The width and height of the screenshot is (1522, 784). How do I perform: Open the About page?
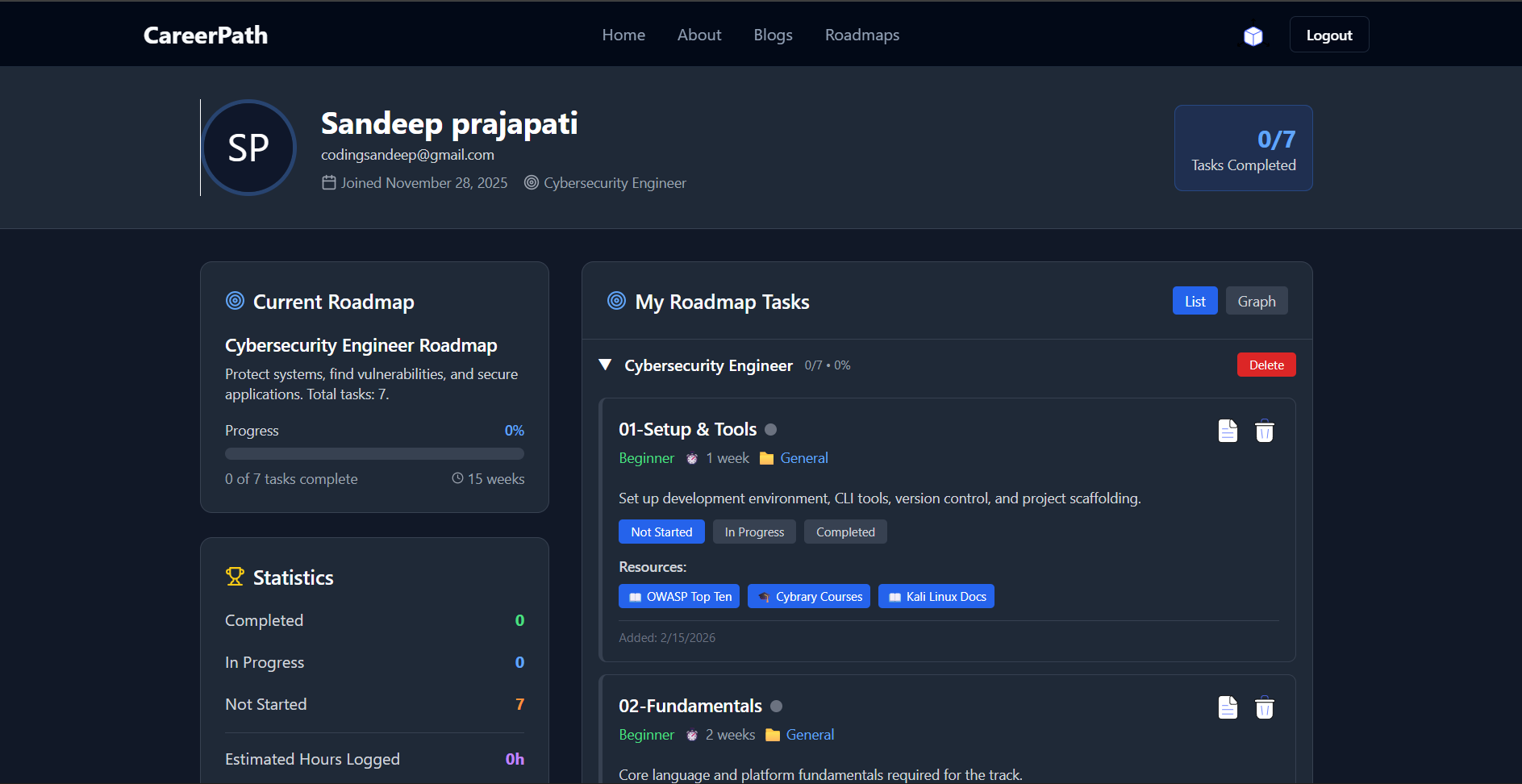[x=699, y=35]
